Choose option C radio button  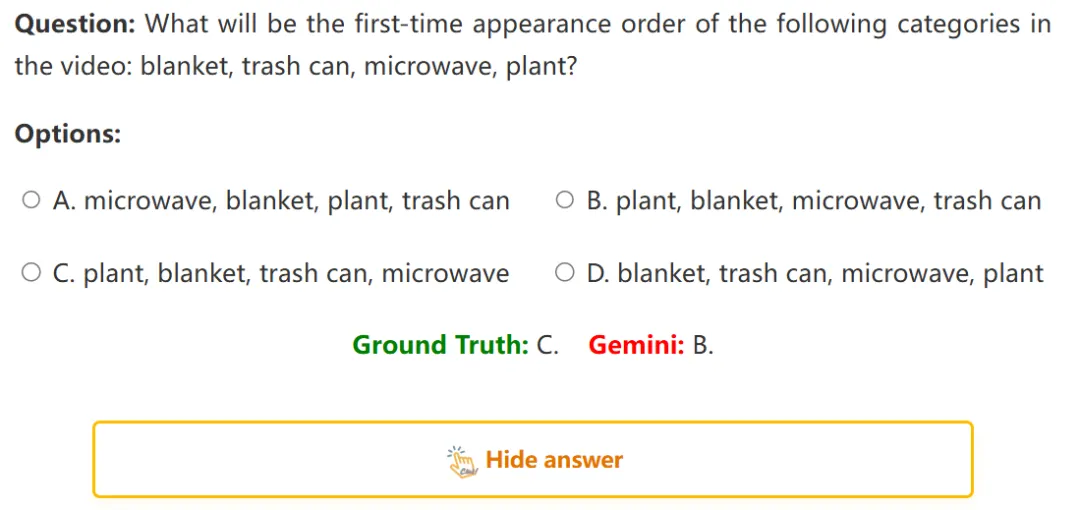pos(30,274)
